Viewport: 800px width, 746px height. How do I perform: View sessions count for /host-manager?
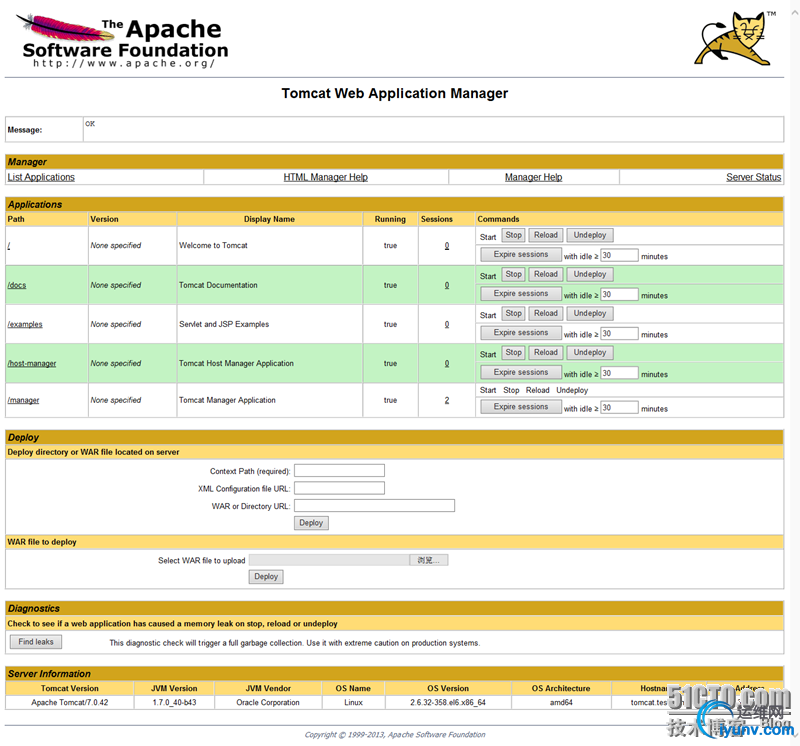(x=447, y=364)
